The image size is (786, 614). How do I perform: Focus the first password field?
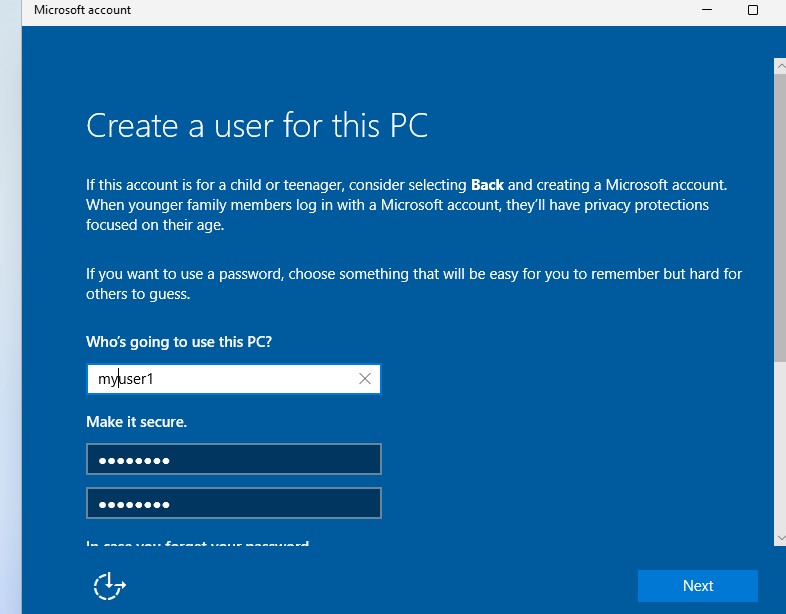click(x=234, y=460)
